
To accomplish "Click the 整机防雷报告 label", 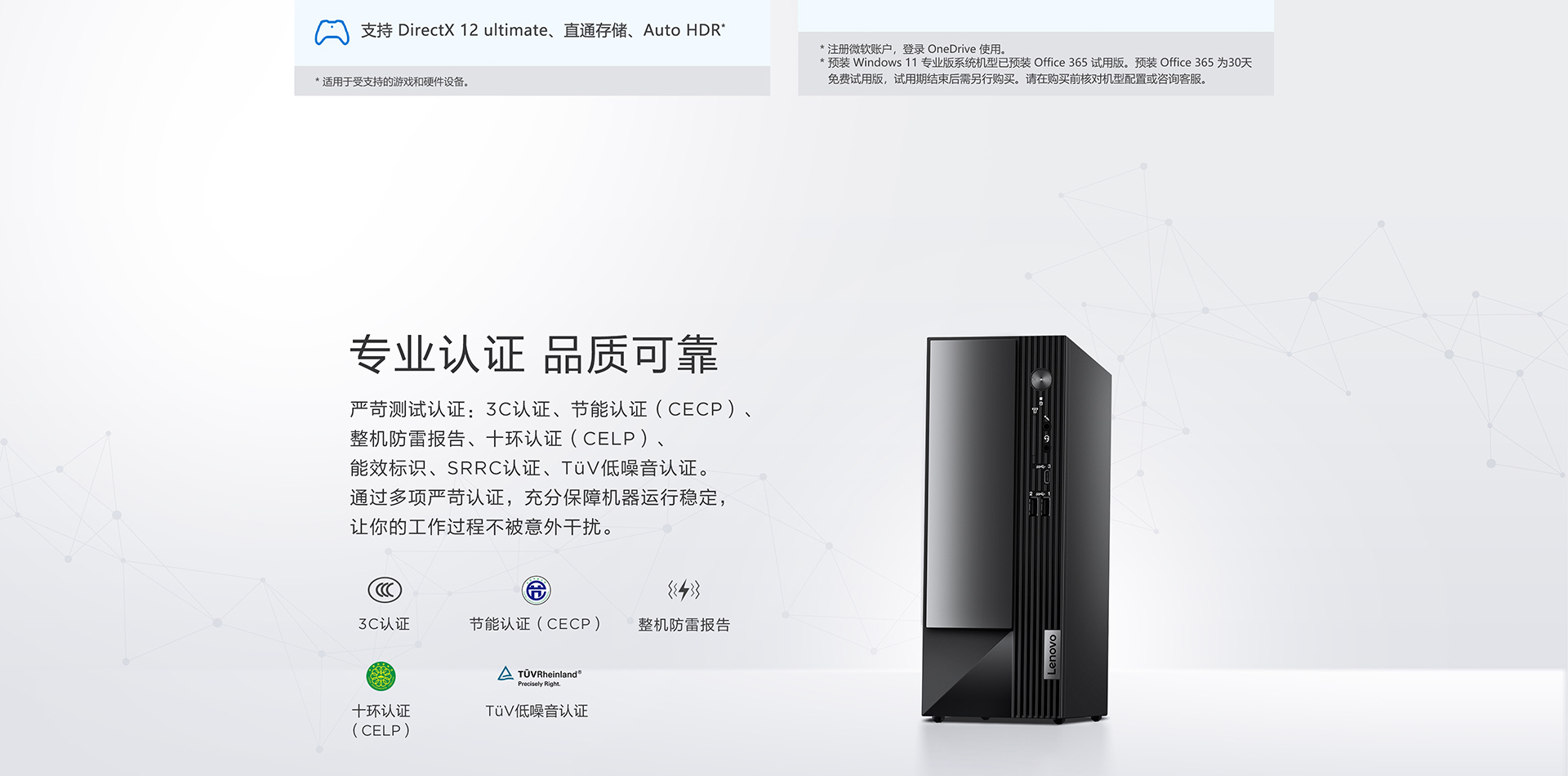I will click(684, 625).
